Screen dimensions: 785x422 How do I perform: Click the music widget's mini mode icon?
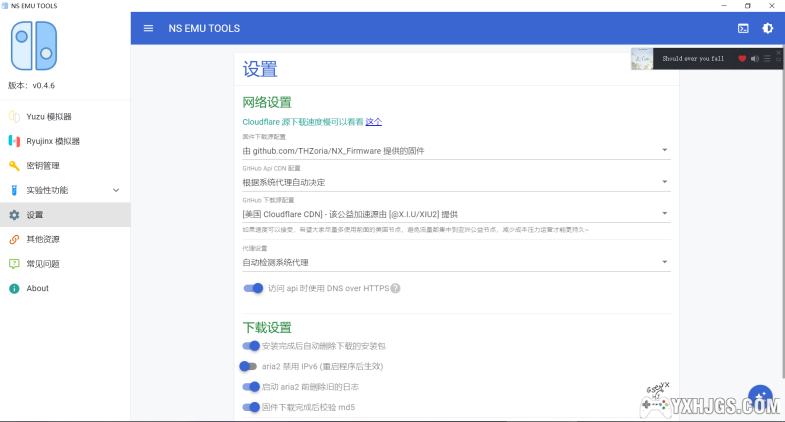point(778,60)
